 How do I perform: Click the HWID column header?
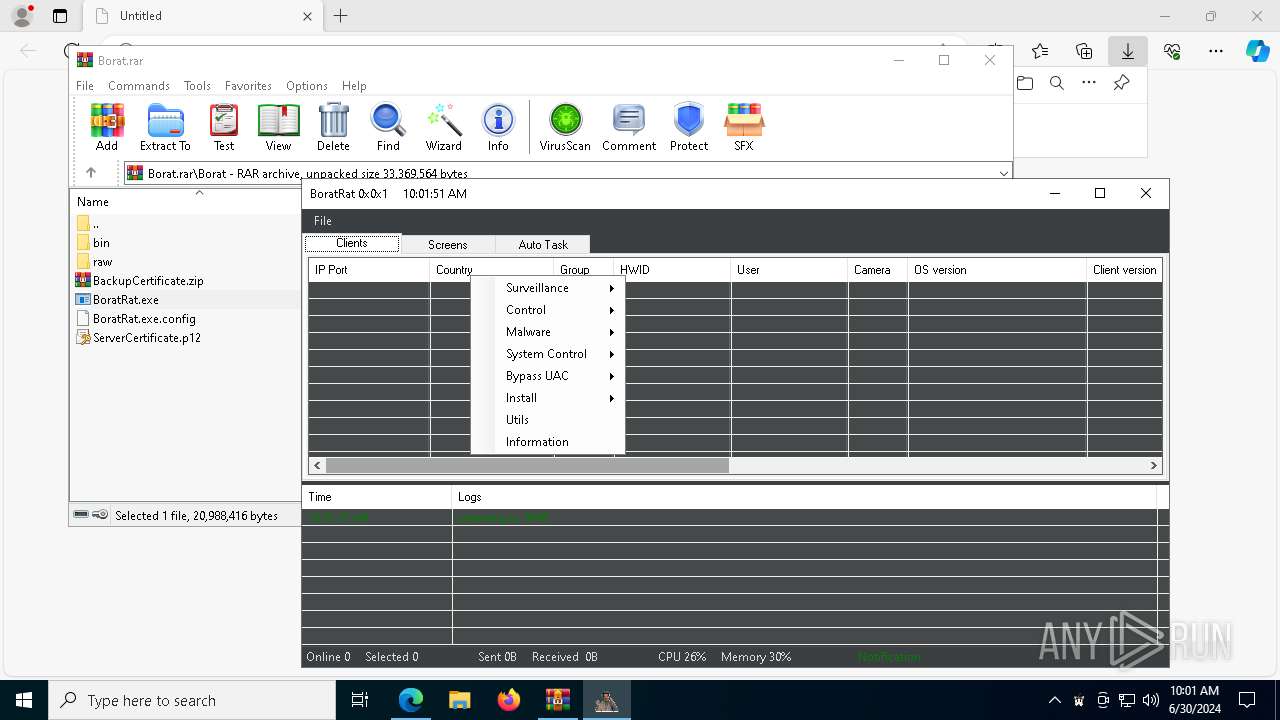coord(672,270)
